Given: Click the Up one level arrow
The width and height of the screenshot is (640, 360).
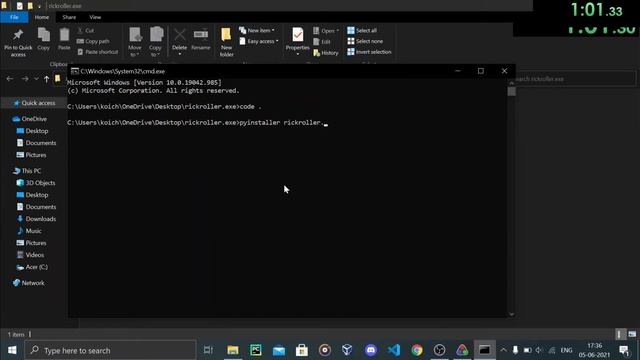Looking at the screenshot, I should coord(47,78).
